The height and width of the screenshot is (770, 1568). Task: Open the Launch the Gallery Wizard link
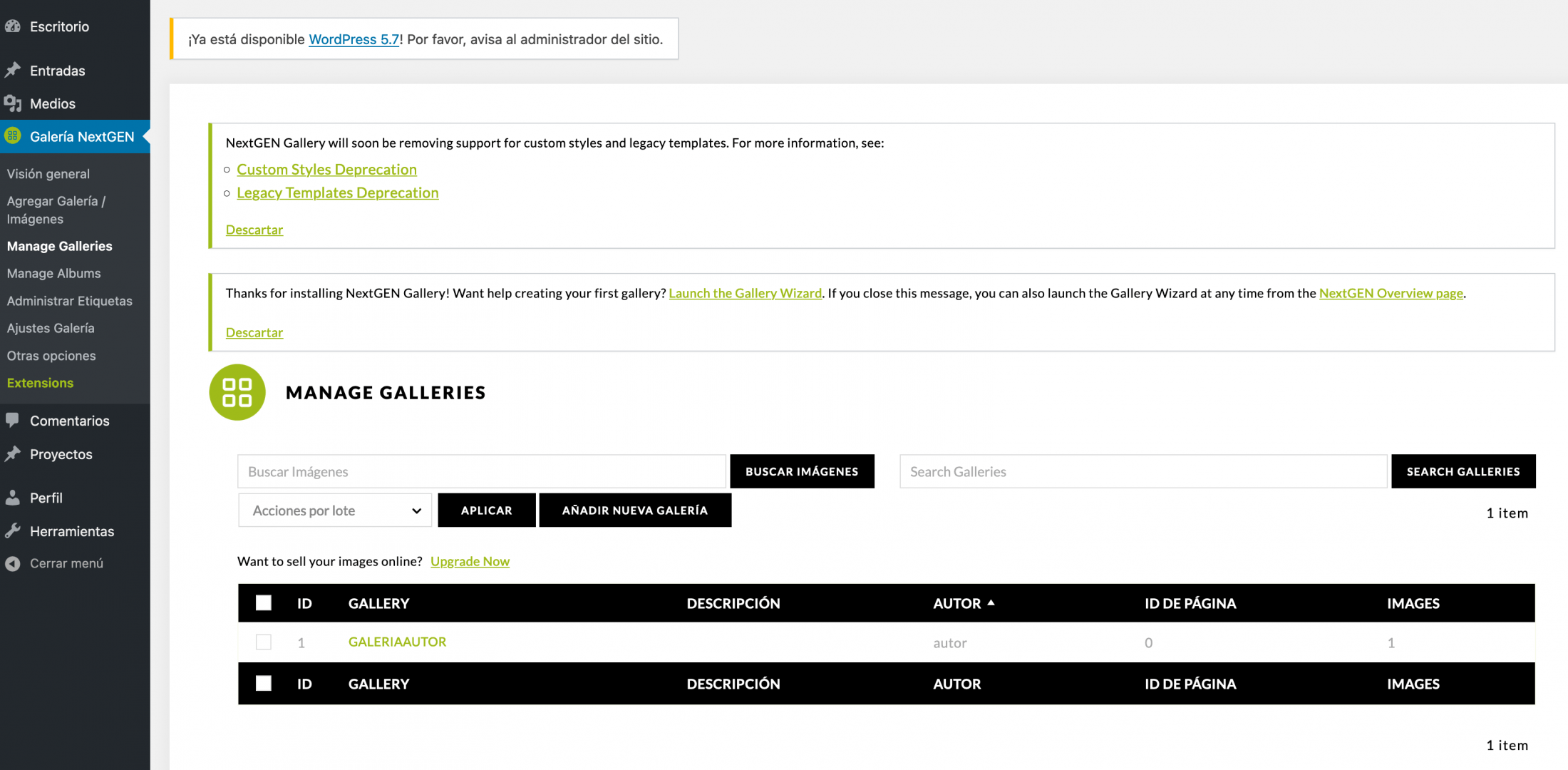(x=745, y=293)
